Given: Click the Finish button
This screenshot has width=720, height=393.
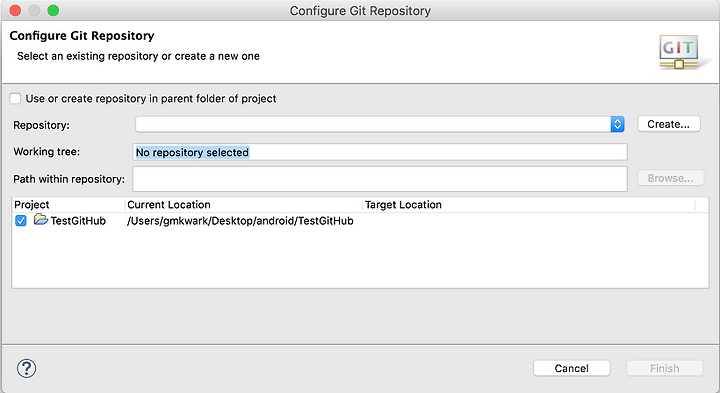Looking at the screenshot, I should (x=664, y=368).
